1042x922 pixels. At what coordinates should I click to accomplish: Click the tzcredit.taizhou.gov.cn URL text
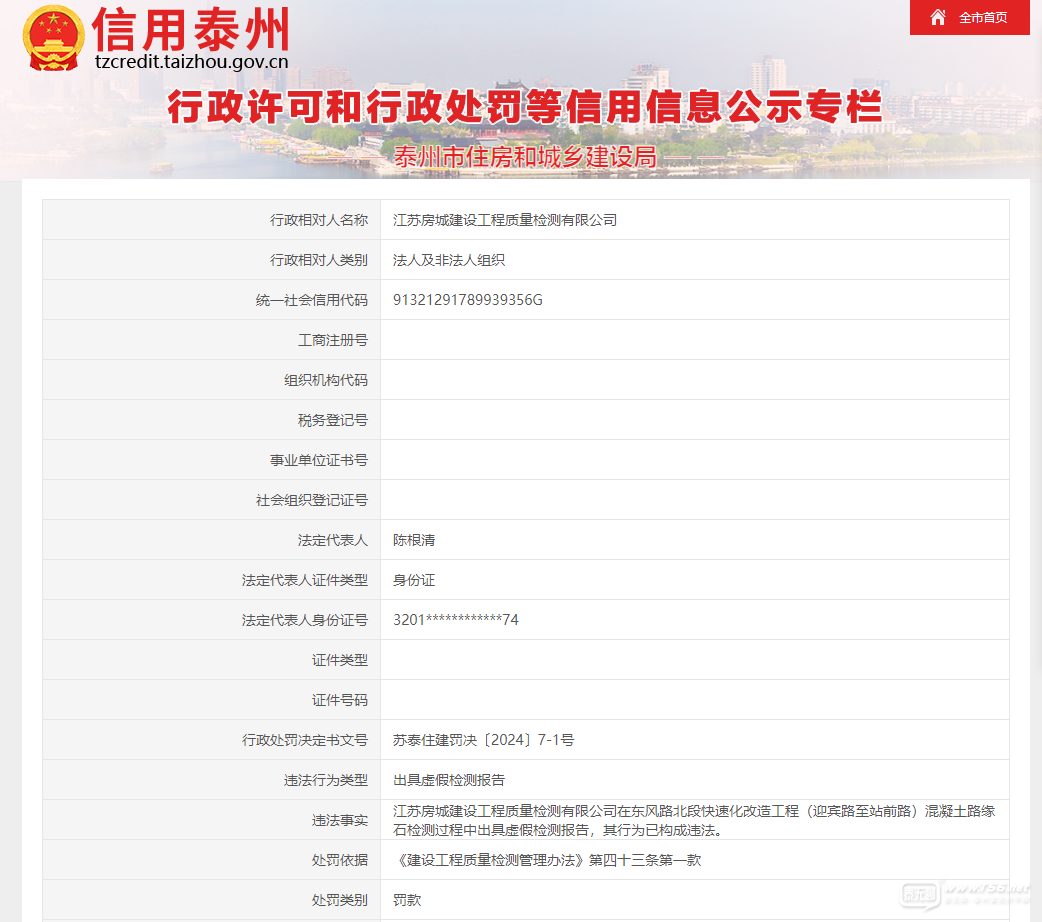coord(191,61)
